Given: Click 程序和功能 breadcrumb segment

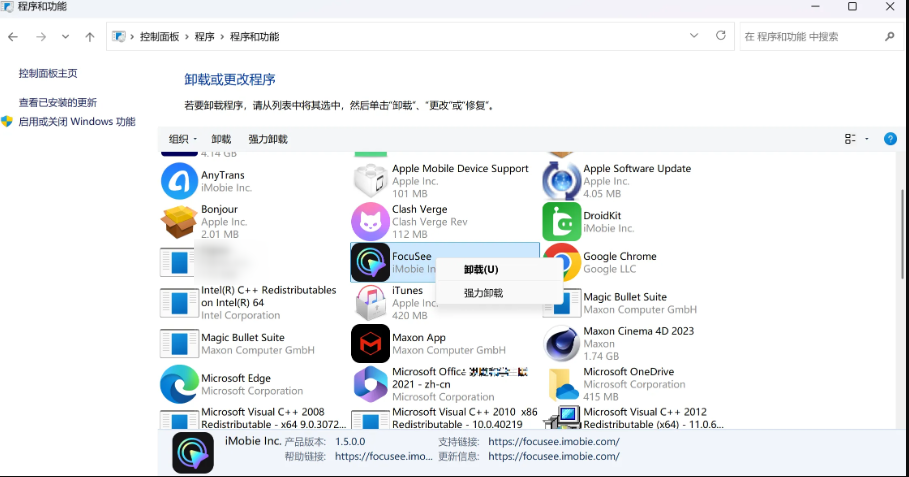Looking at the screenshot, I should [254, 37].
